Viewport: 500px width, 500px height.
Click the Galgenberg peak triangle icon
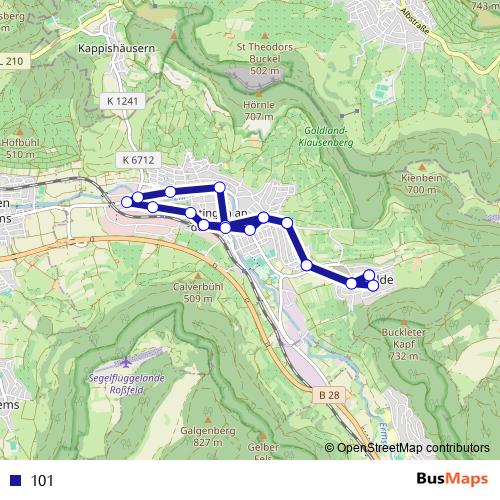[208, 420]
